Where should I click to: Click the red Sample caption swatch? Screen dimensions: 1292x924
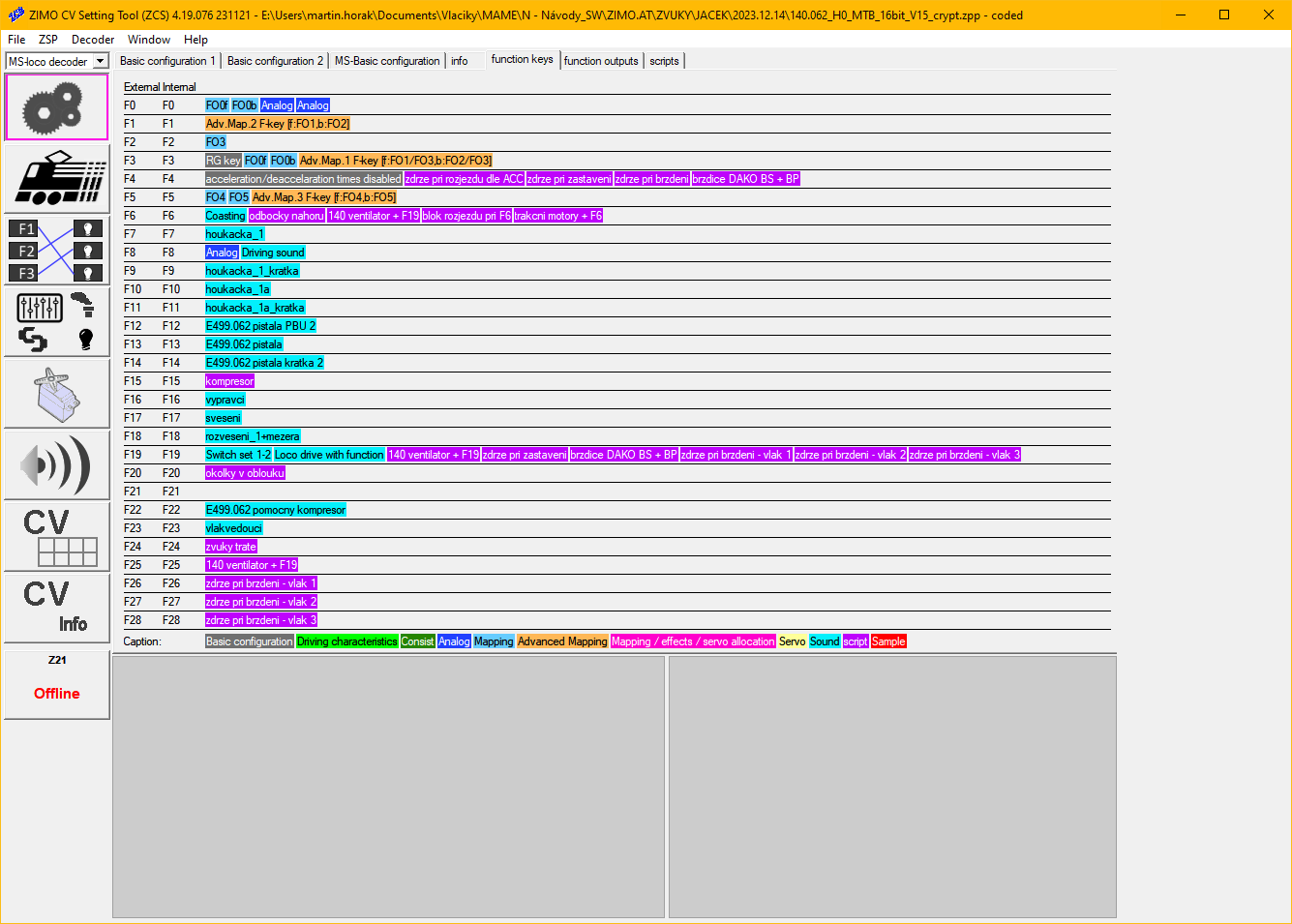(887, 641)
